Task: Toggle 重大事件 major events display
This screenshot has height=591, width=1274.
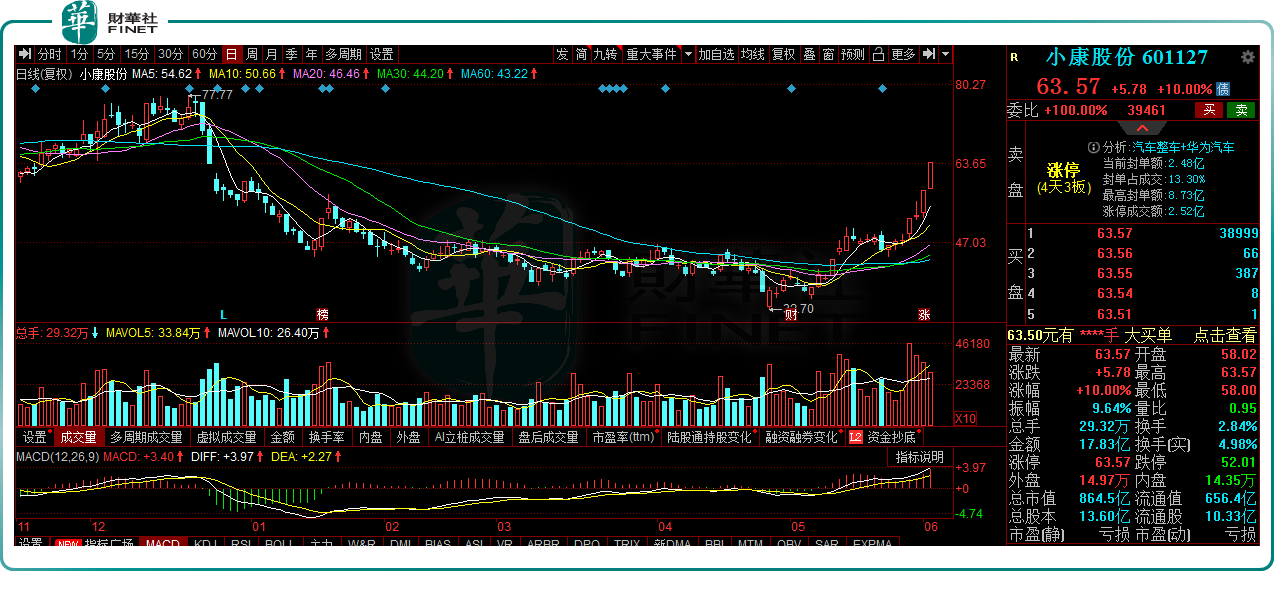Action: (652, 54)
